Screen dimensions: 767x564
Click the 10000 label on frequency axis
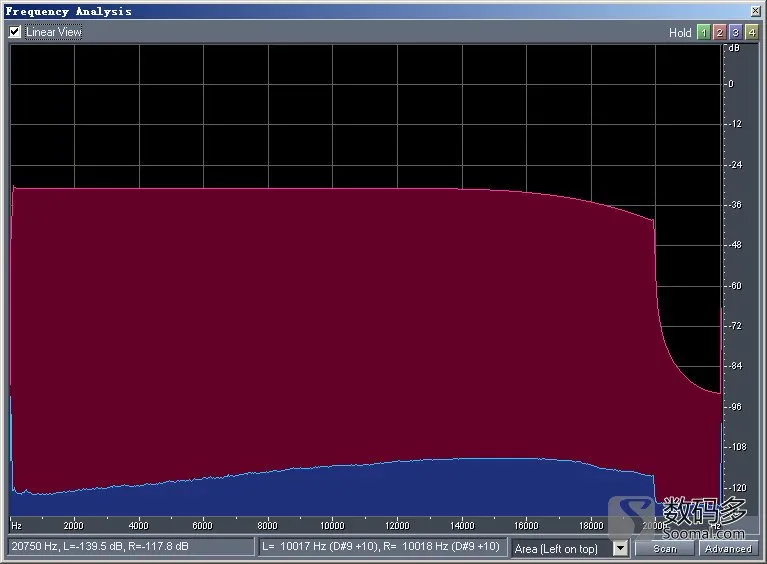coord(332,526)
